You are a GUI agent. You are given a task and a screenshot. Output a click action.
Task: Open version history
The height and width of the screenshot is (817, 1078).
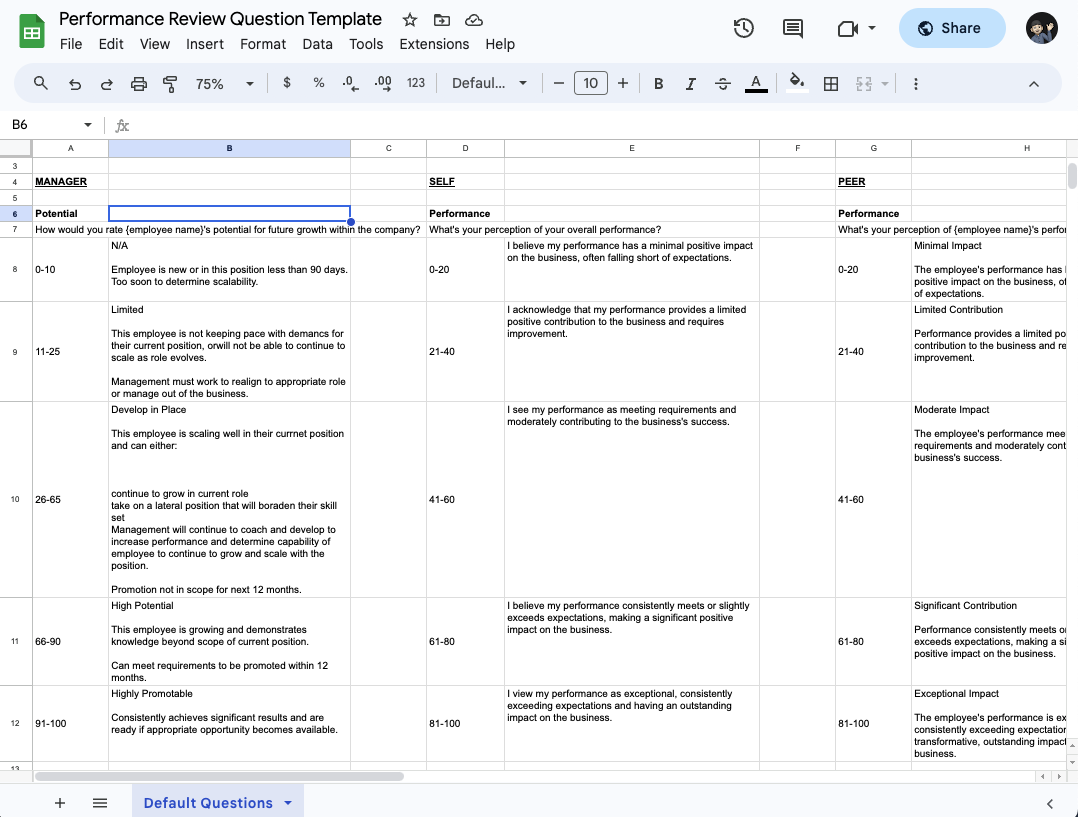coord(743,28)
